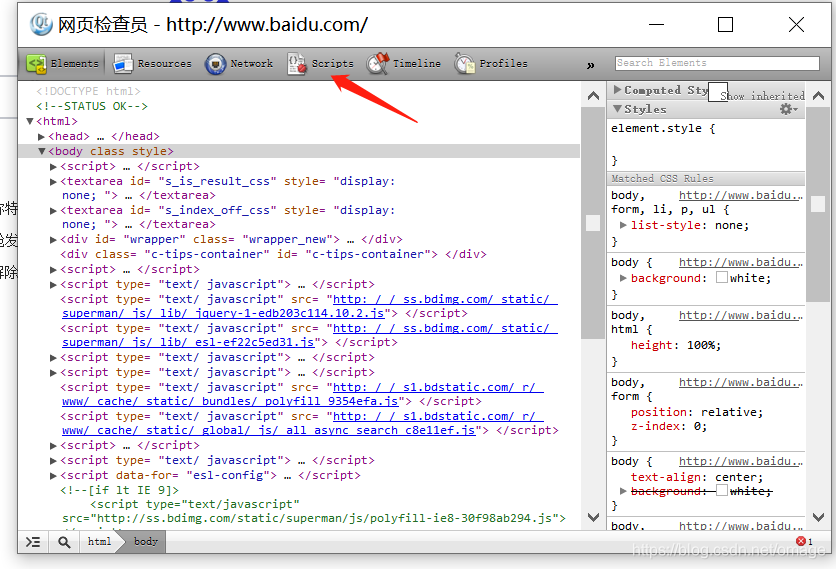Expand textarea s_is_result_css node
The image size is (836, 569).
(x=53, y=182)
